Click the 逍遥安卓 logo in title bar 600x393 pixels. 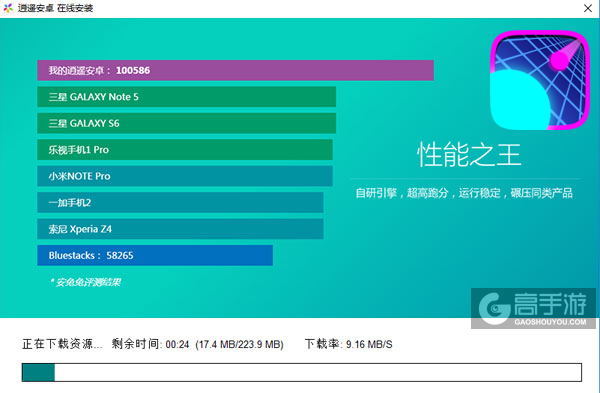8,8
